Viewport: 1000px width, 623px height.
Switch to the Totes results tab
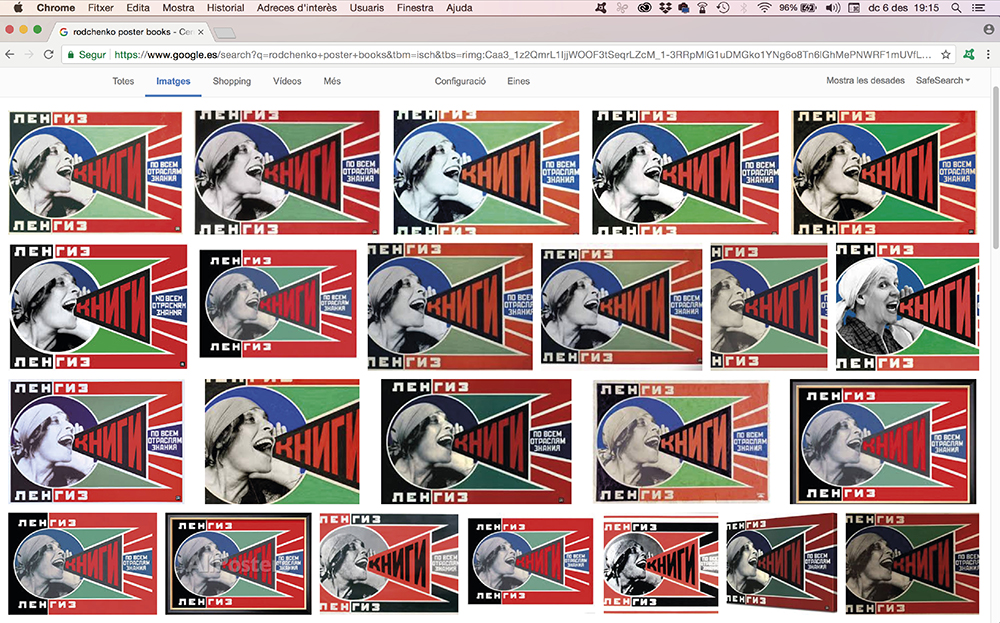(123, 81)
